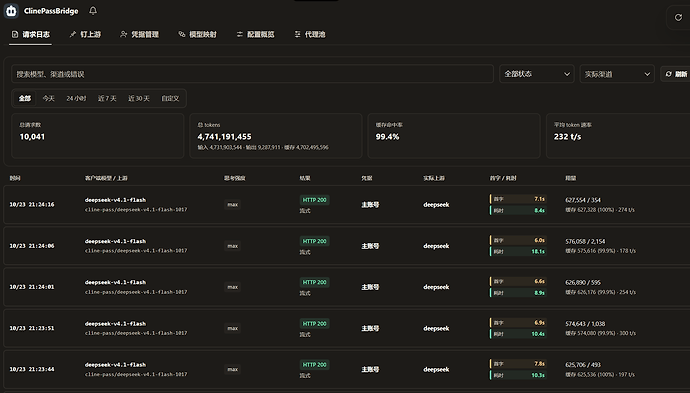Click the 用量 column header
The width and height of the screenshot is (690, 393).
click(x=571, y=178)
